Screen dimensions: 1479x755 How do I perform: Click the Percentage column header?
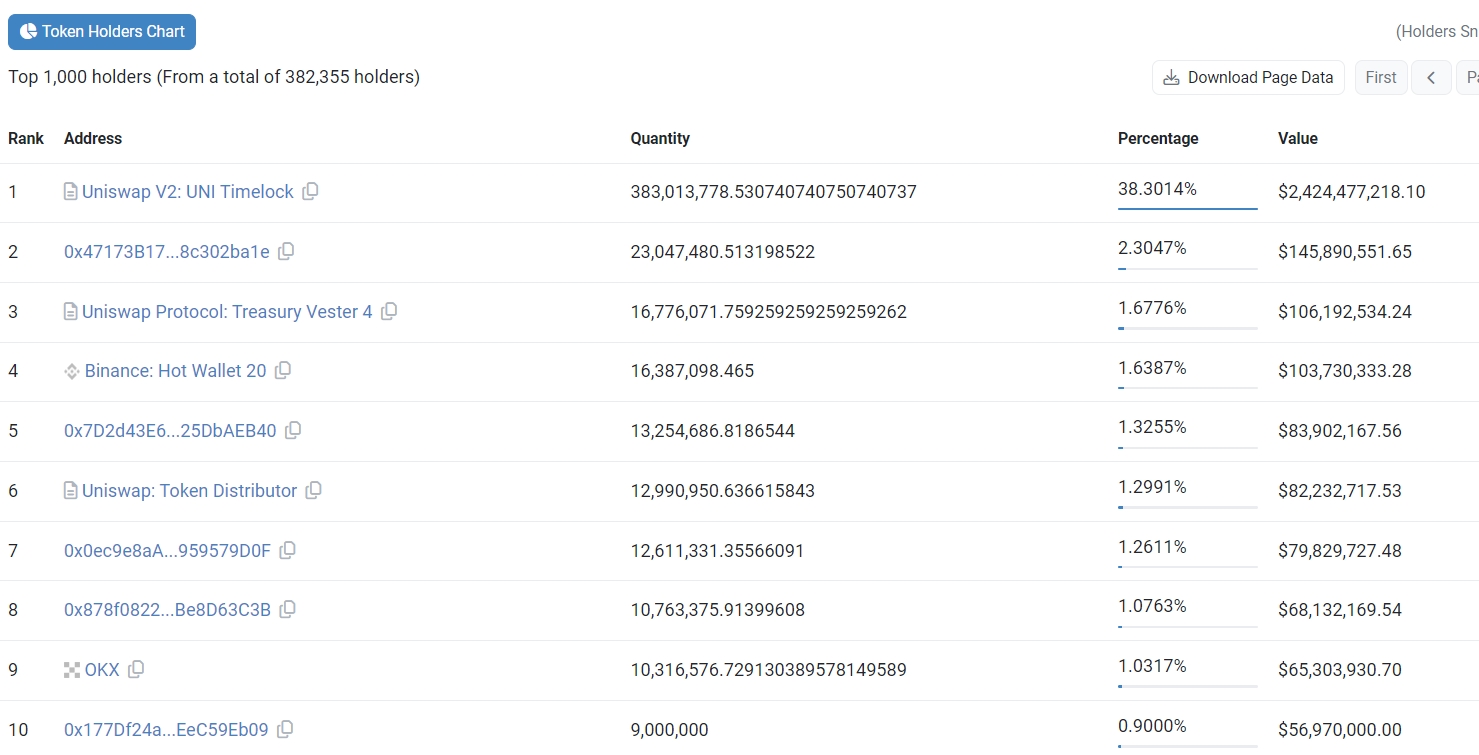point(1158,138)
